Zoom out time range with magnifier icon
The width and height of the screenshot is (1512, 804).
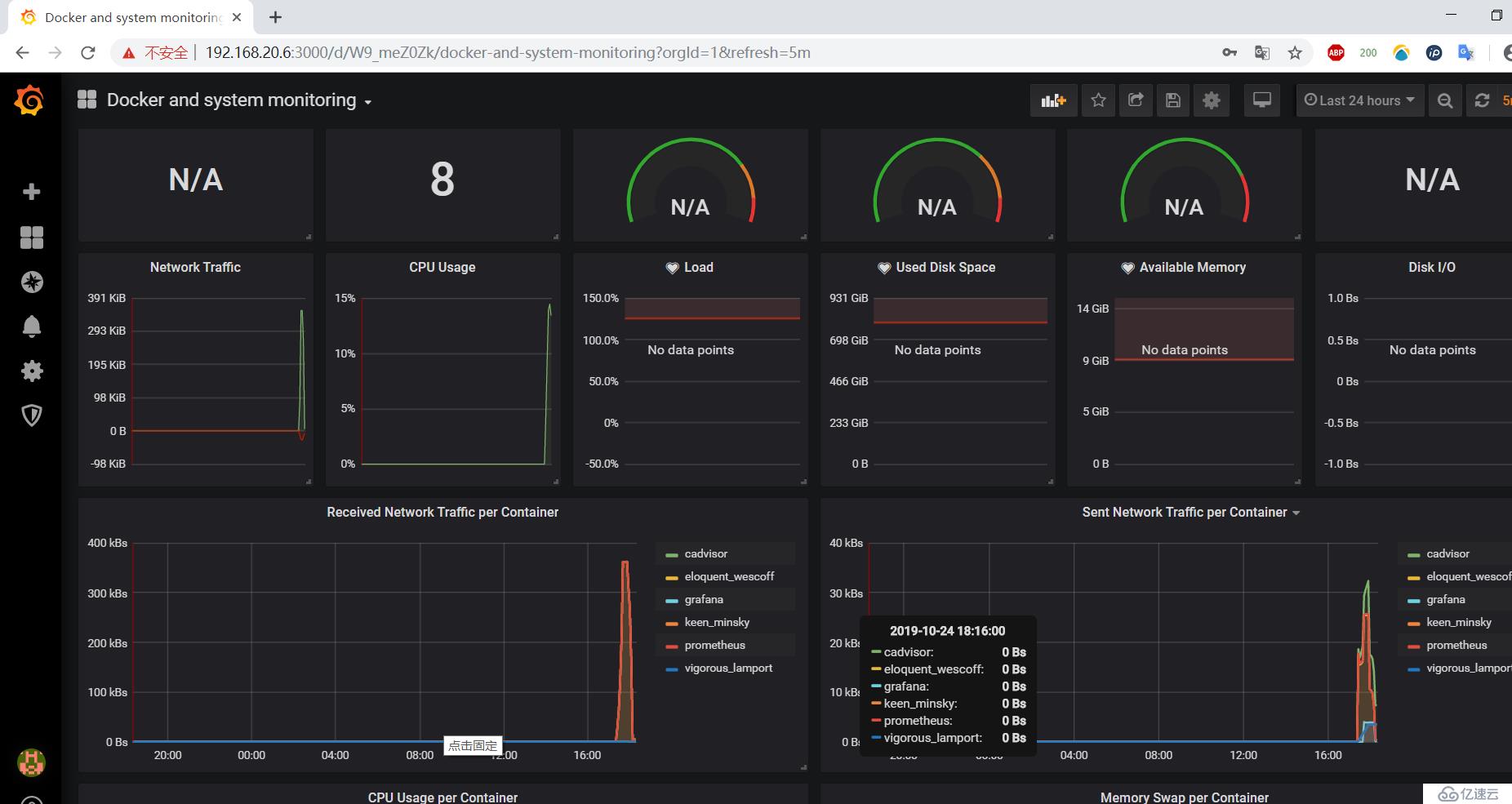(1445, 100)
